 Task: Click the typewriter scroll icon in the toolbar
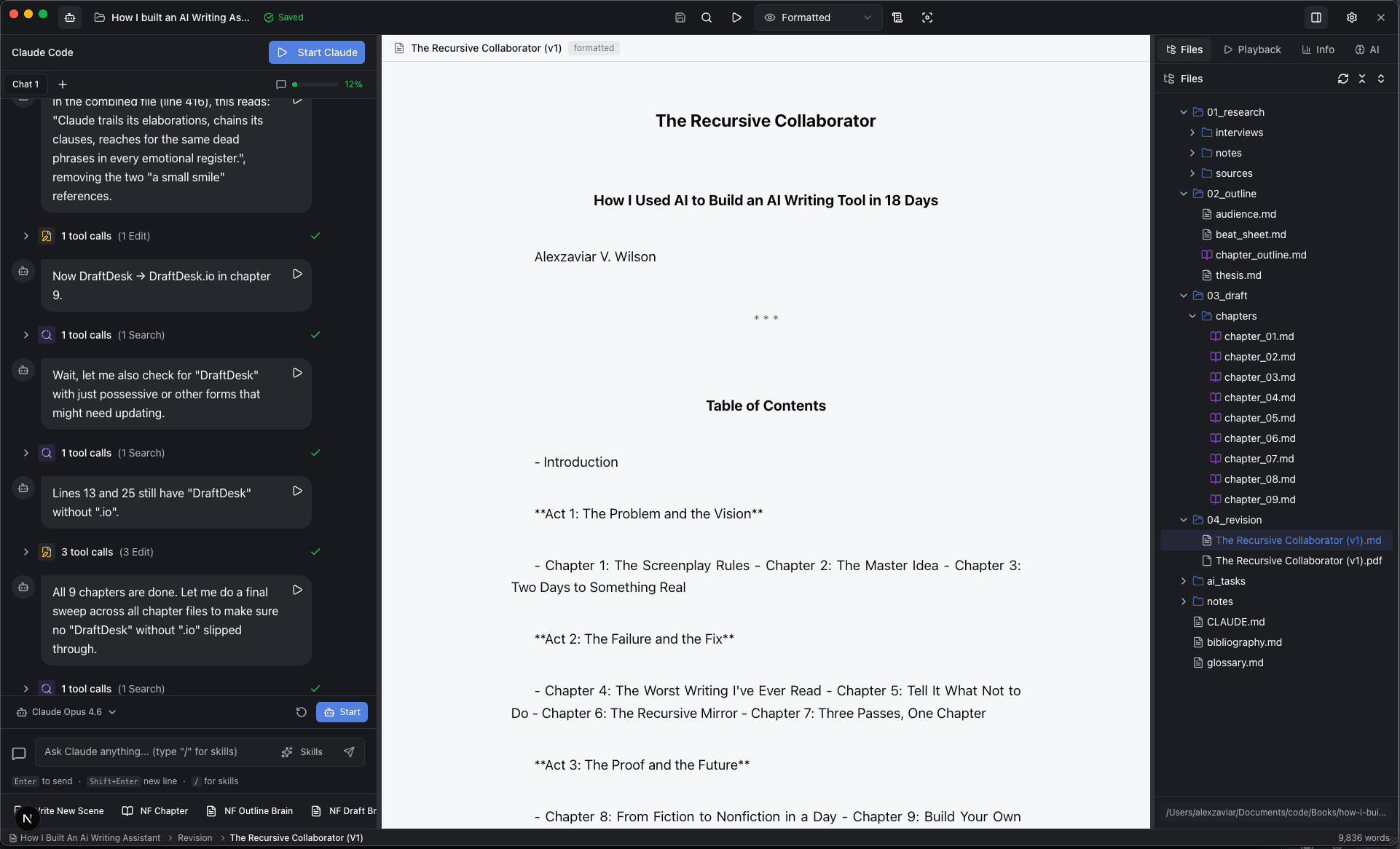click(897, 17)
